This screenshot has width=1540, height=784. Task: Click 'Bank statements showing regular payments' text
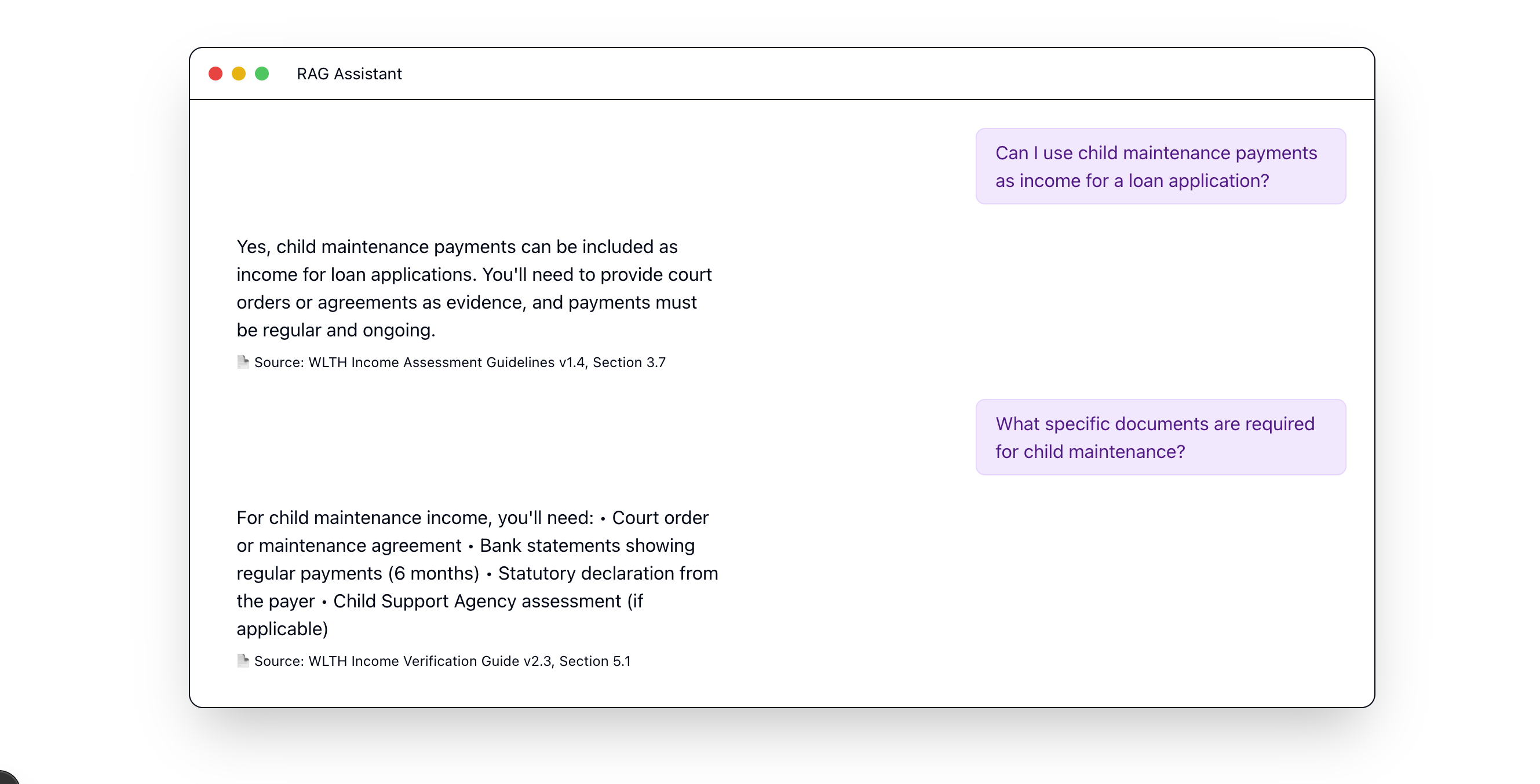[466, 559]
